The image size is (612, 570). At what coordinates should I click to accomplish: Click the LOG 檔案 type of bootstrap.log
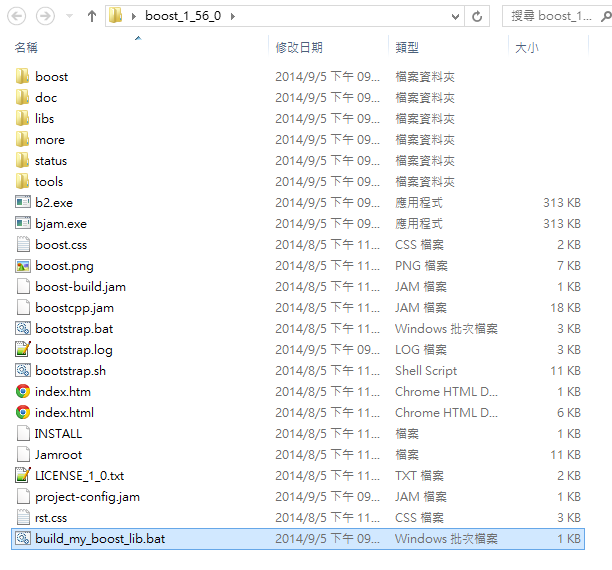[x=421, y=350]
